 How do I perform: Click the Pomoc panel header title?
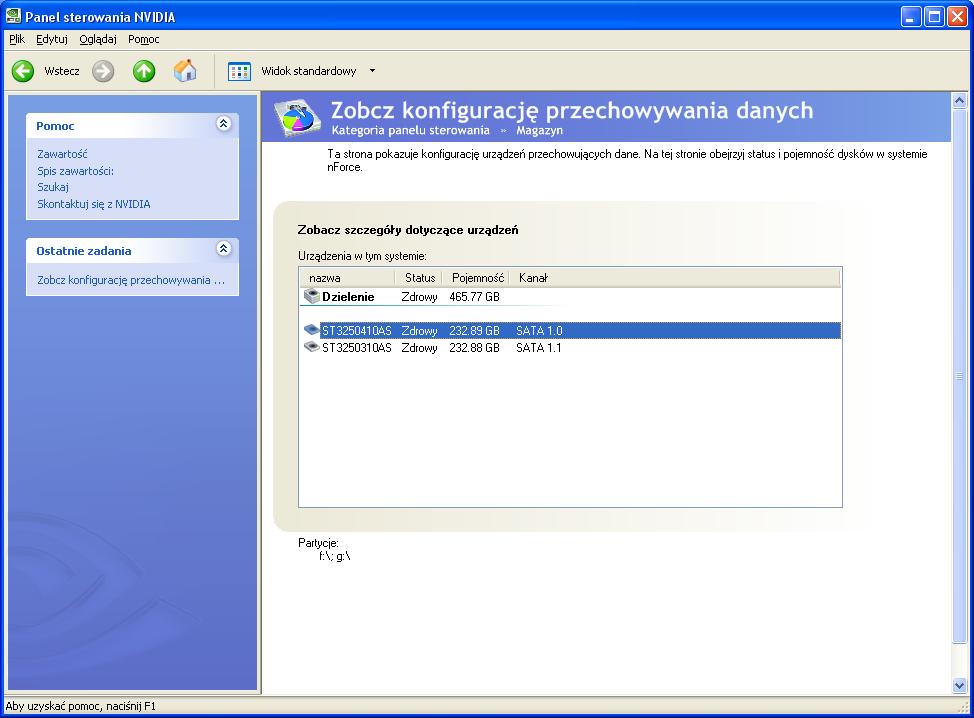point(55,126)
